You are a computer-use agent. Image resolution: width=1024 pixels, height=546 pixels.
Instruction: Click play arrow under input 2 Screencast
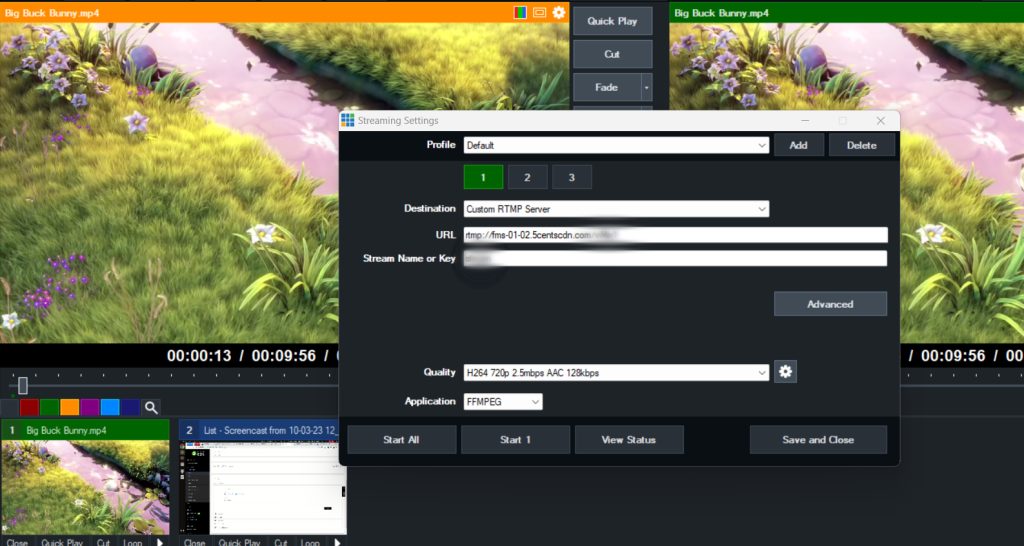(337, 542)
